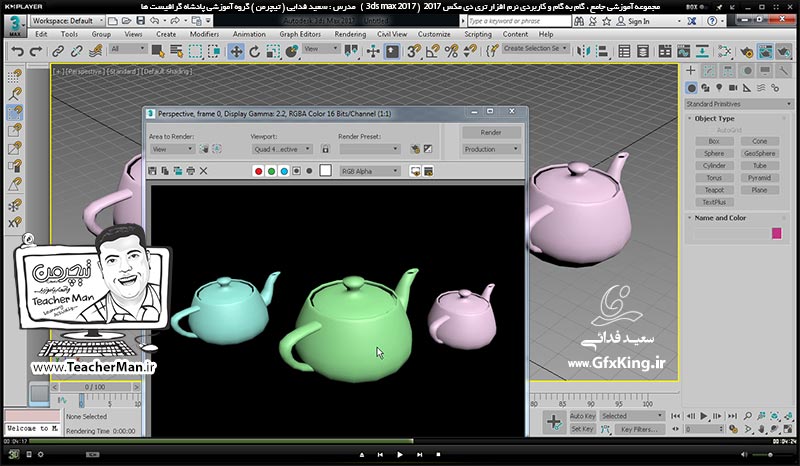This screenshot has height=466, width=800.
Task: Toggle the Angle Snap icon
Action: tap(433, 51)
